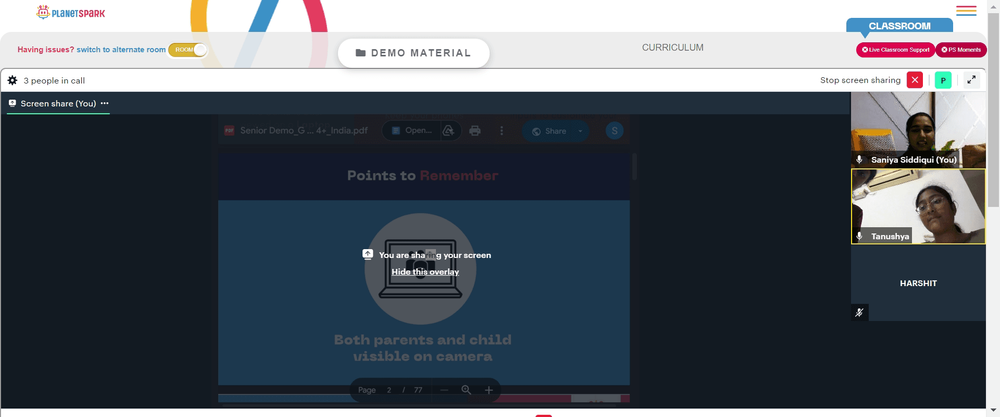Click the PDF file icon in viewer
1000x417 pixels.
(x=229, y=131)
